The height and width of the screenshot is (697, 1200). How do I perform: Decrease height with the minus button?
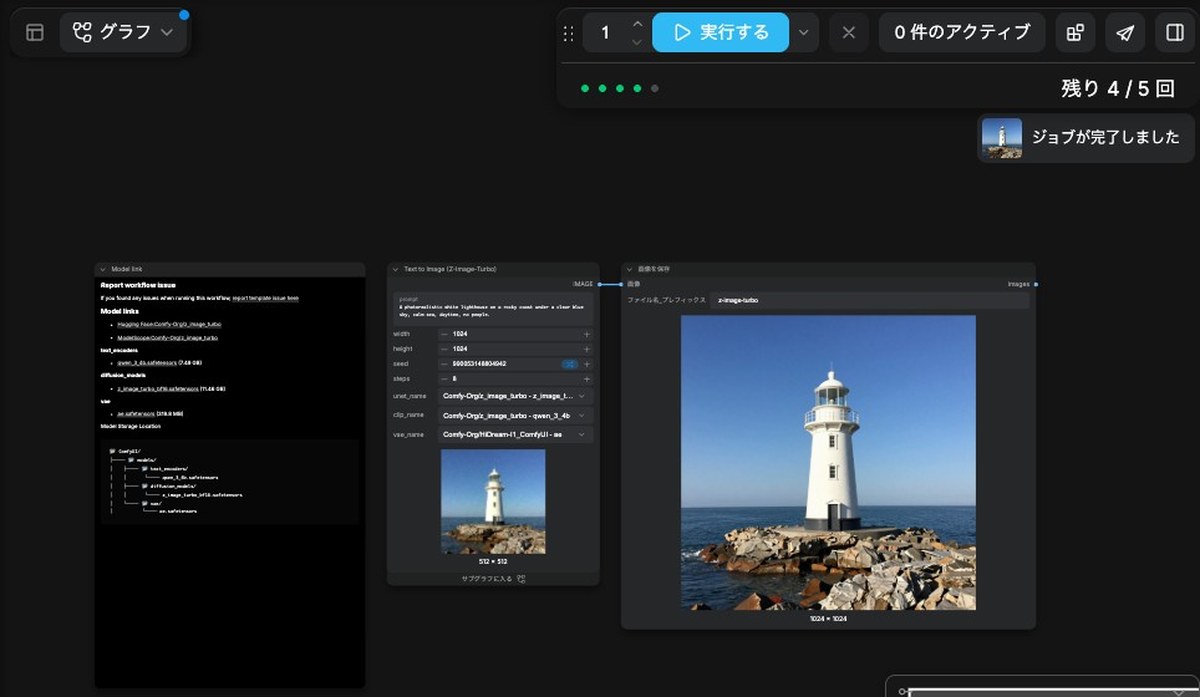click(444, 349)
